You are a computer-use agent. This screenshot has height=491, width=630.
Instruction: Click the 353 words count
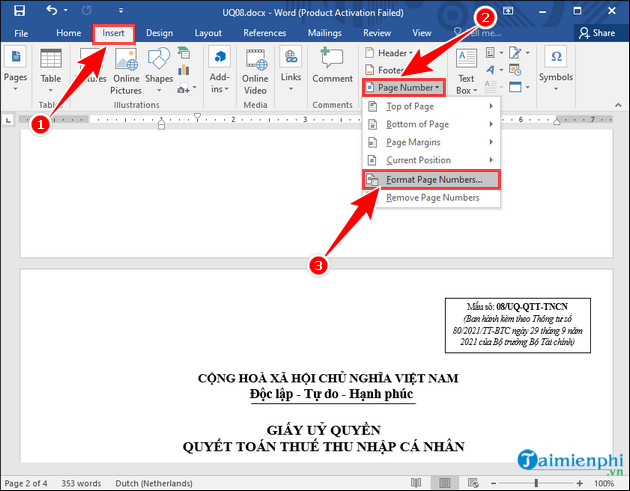(x=81, y=483)
